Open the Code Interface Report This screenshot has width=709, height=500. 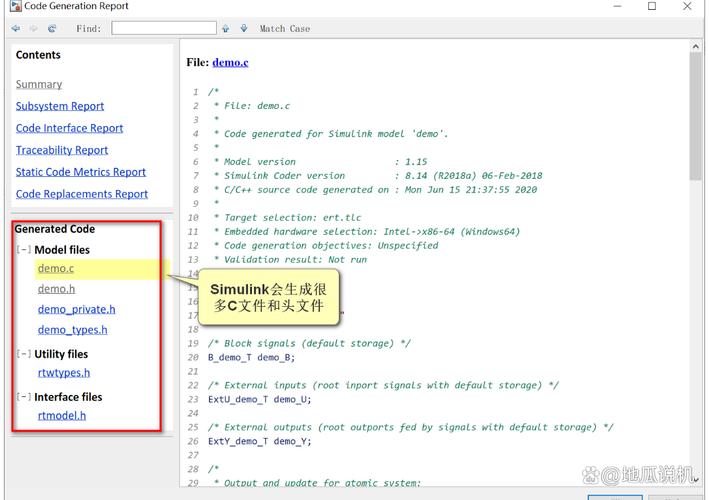coord(69,128)
